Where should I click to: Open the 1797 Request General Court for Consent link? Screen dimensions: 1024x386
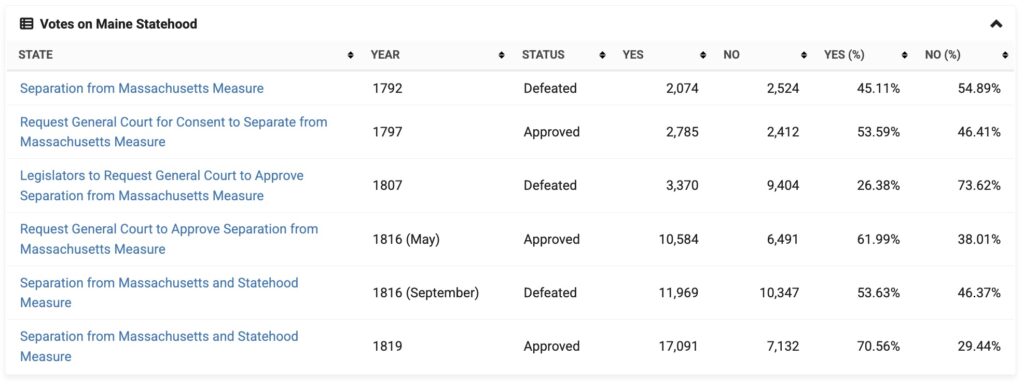[x=174, y=132]
